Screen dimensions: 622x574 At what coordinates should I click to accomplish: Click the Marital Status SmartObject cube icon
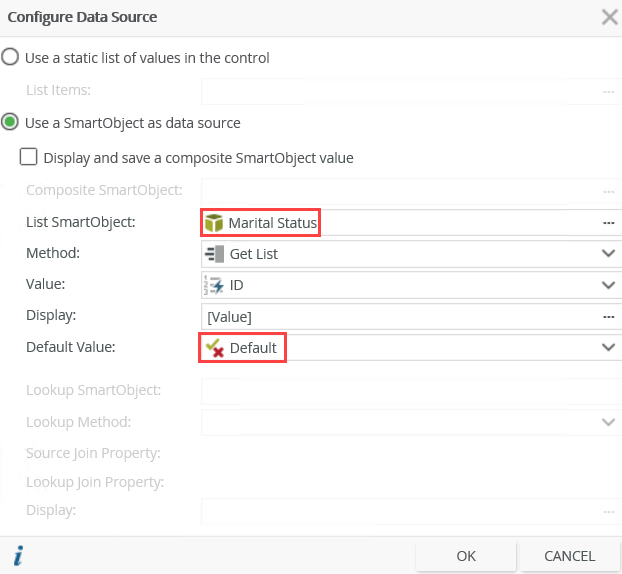(214, 222)
